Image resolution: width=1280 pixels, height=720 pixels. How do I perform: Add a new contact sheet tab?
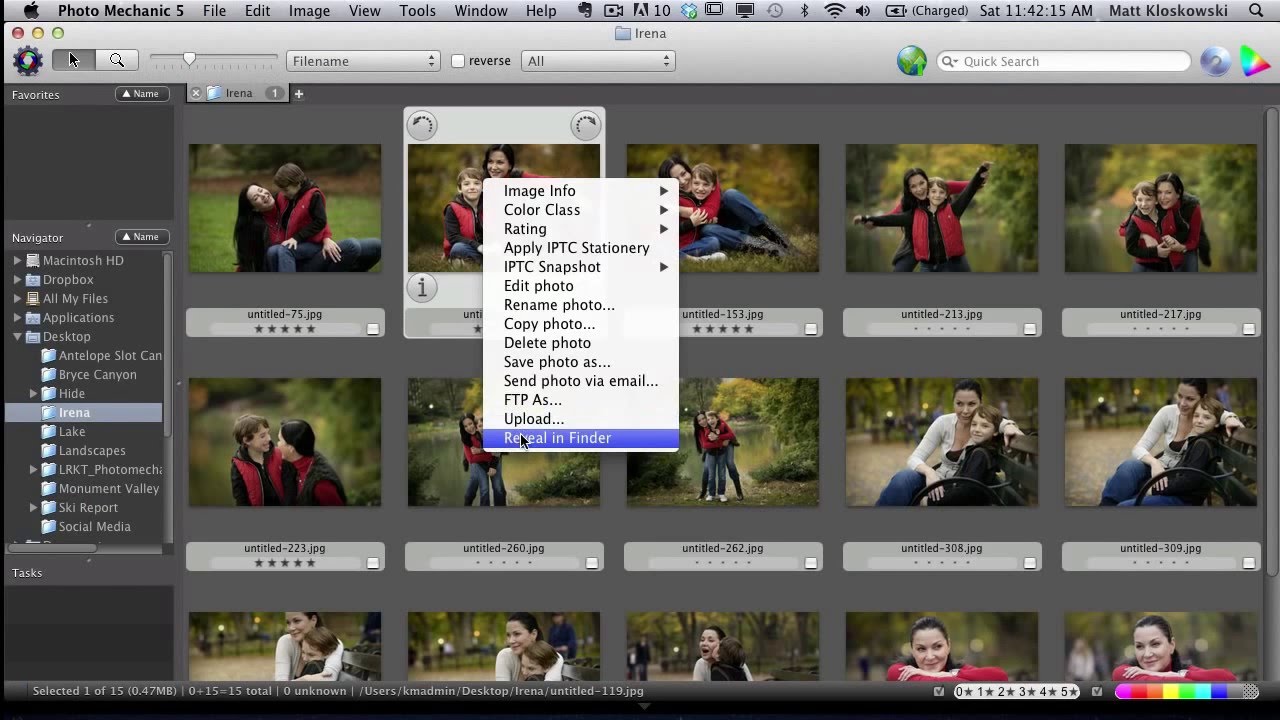click(298, 93)
